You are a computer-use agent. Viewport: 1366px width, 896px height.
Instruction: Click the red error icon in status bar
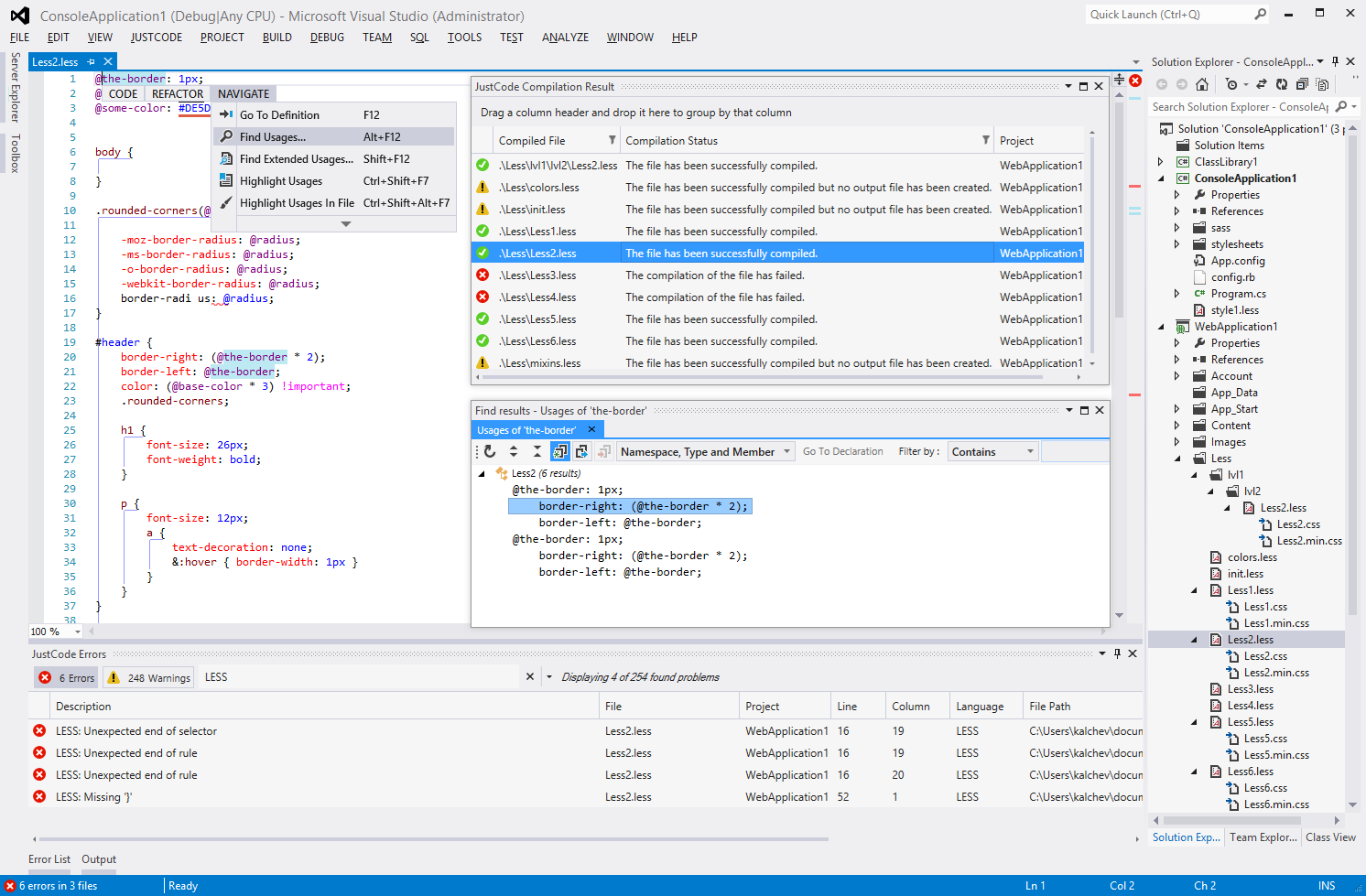click(x=10, y=886)
